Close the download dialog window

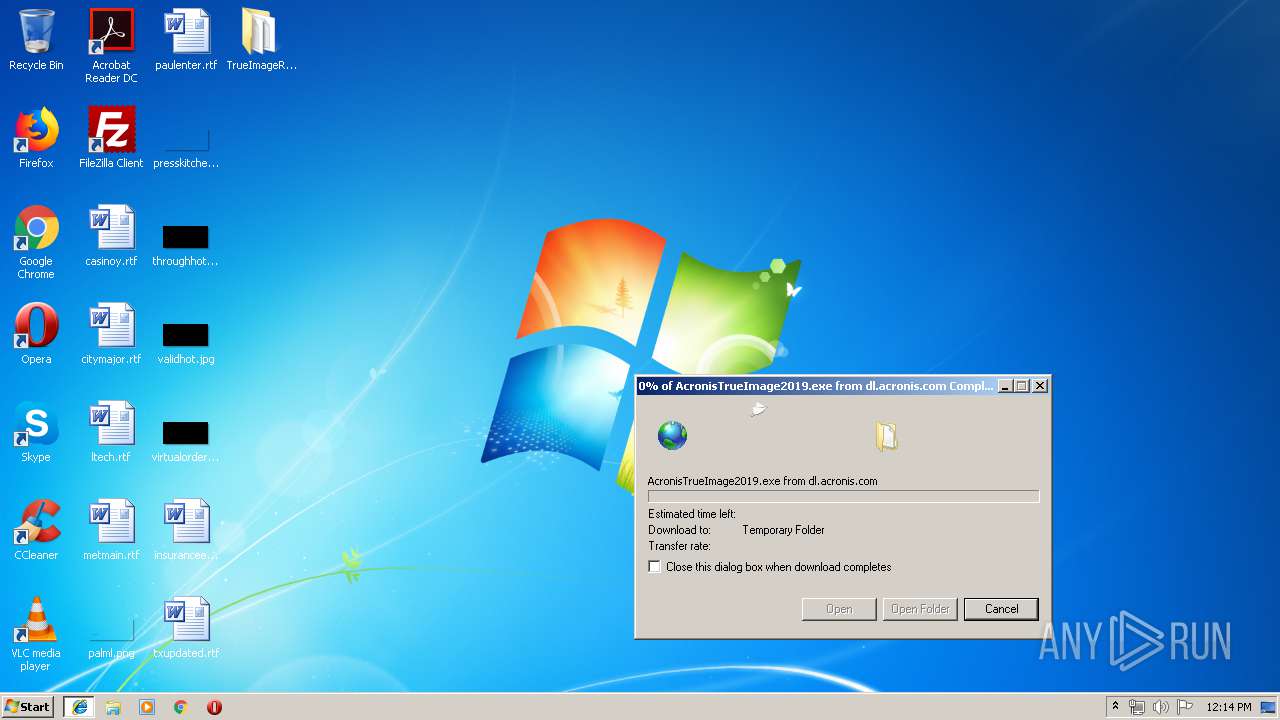click(x=1040, y=386)
